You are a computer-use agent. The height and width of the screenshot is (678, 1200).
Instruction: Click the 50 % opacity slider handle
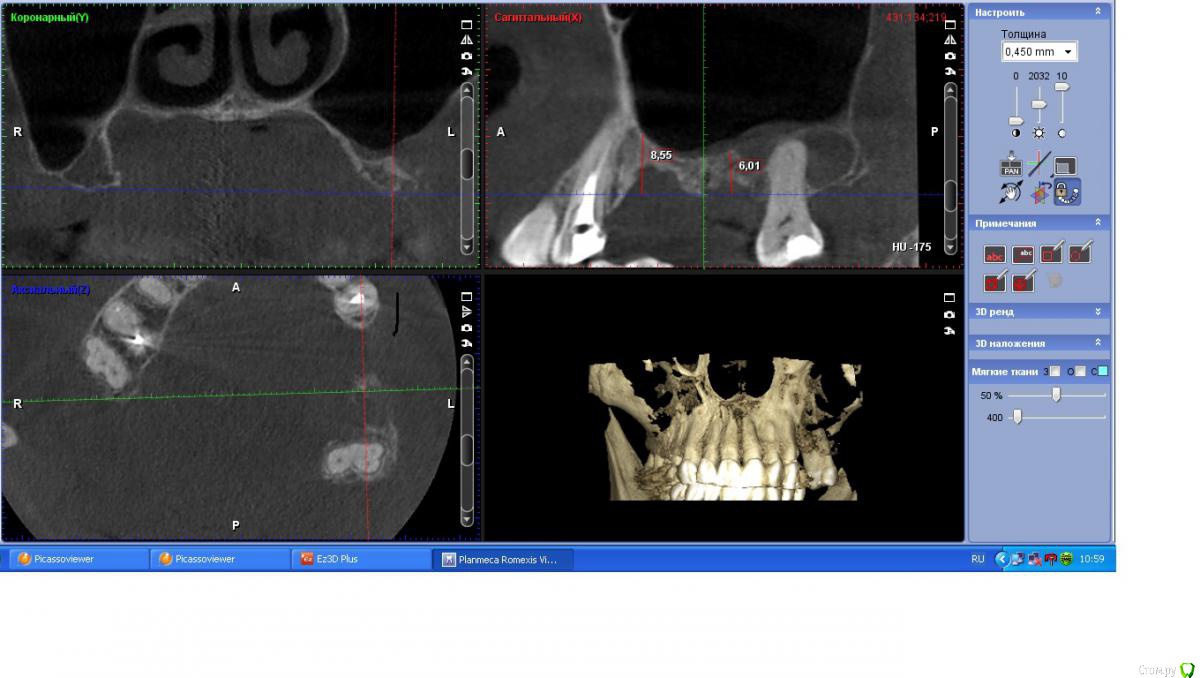[x=1056, y=395]
